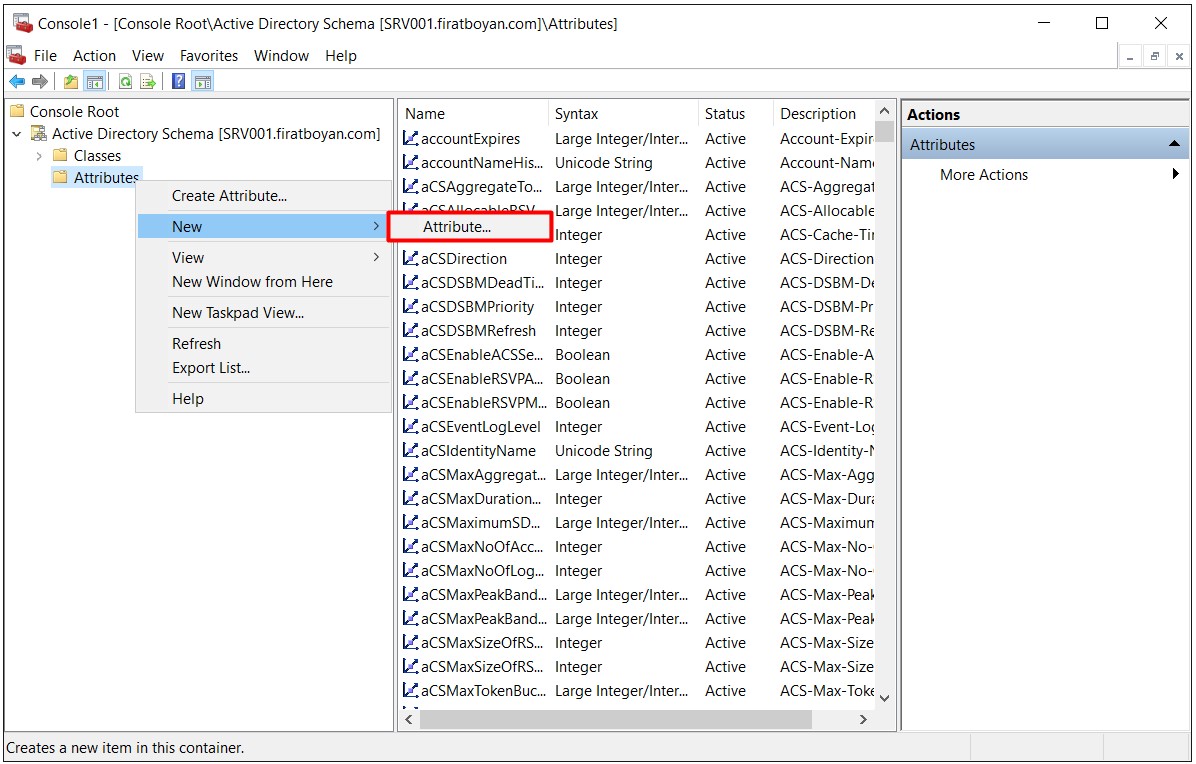Select Attribute... in the New submenu
This screenshot has width=1196, height=764.
pyautogui.click(x=468, y=226)
